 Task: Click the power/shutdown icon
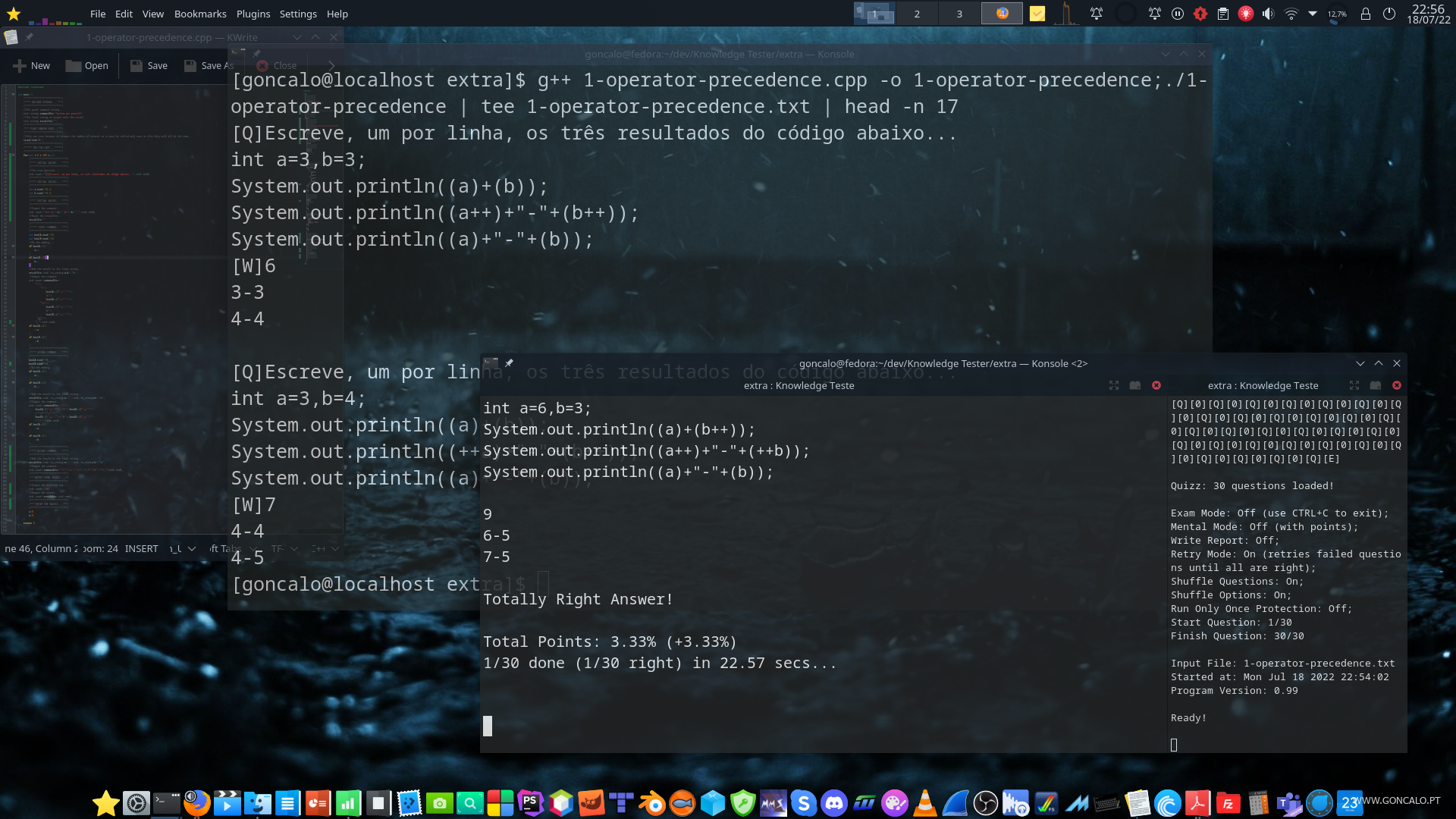tap(1389, 14)
